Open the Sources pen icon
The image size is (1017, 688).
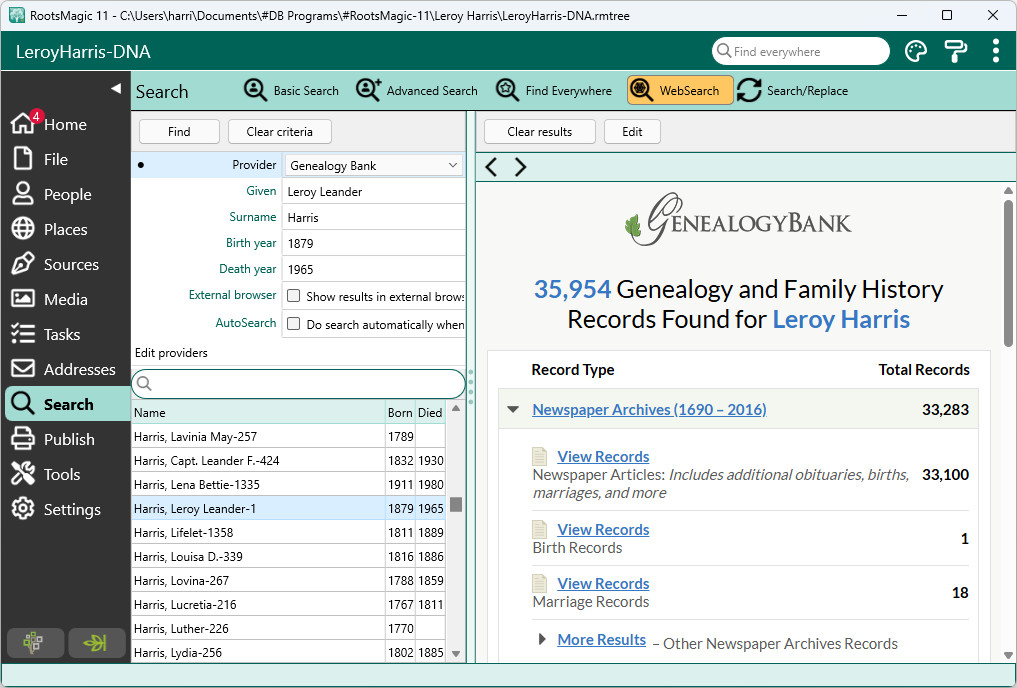23,264
